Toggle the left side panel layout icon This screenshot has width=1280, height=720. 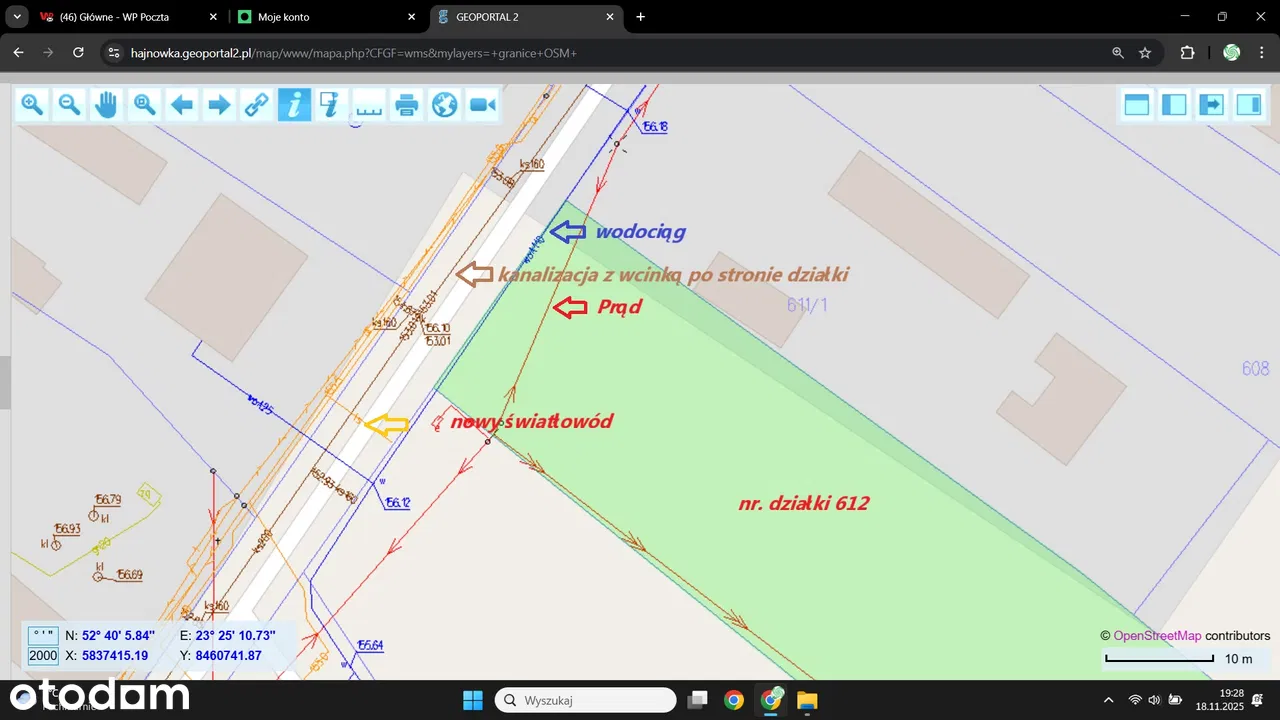[x=1174, y=104]
